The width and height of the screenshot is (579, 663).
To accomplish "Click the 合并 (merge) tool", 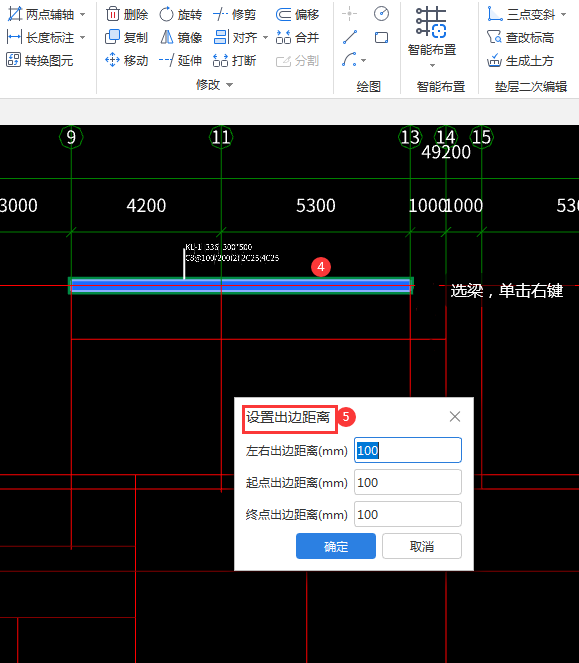I will pos(297,37).
